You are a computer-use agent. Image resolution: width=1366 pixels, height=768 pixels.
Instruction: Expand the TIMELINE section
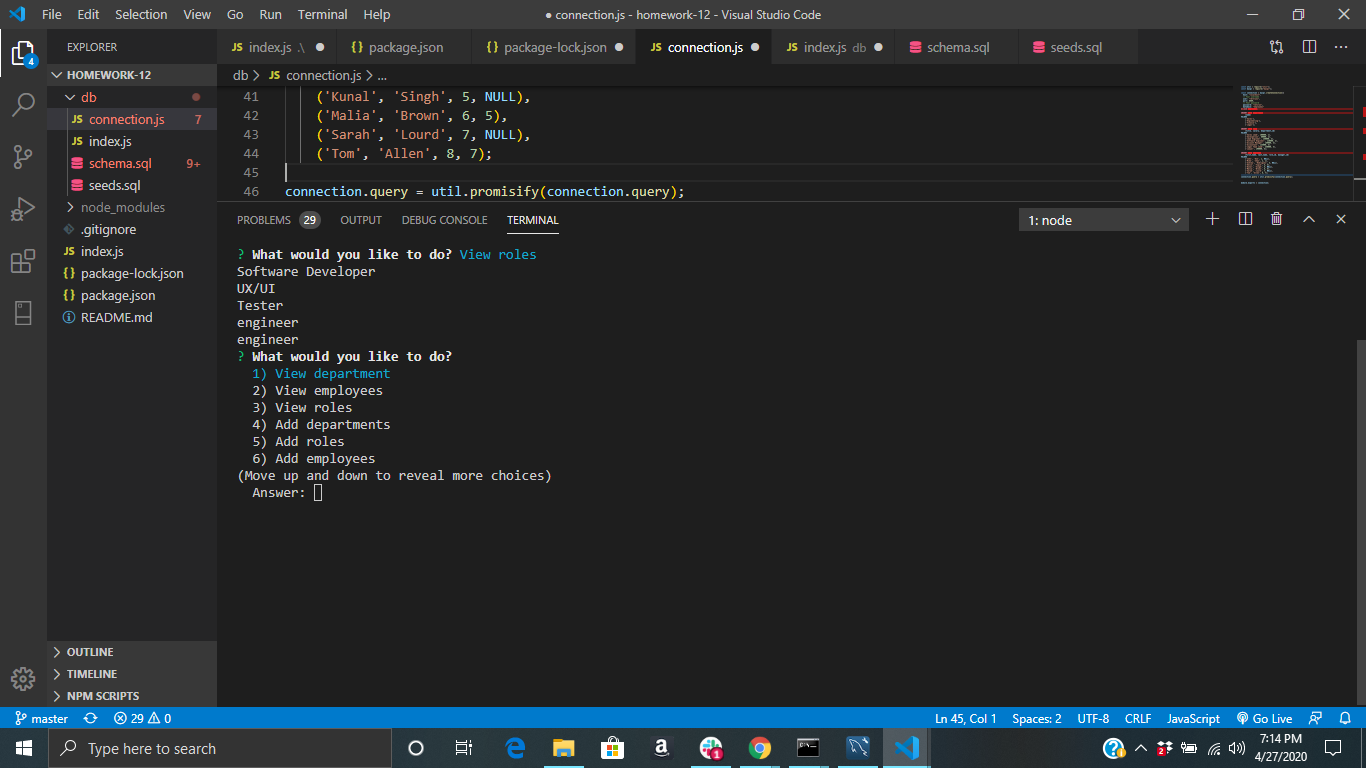132,674
